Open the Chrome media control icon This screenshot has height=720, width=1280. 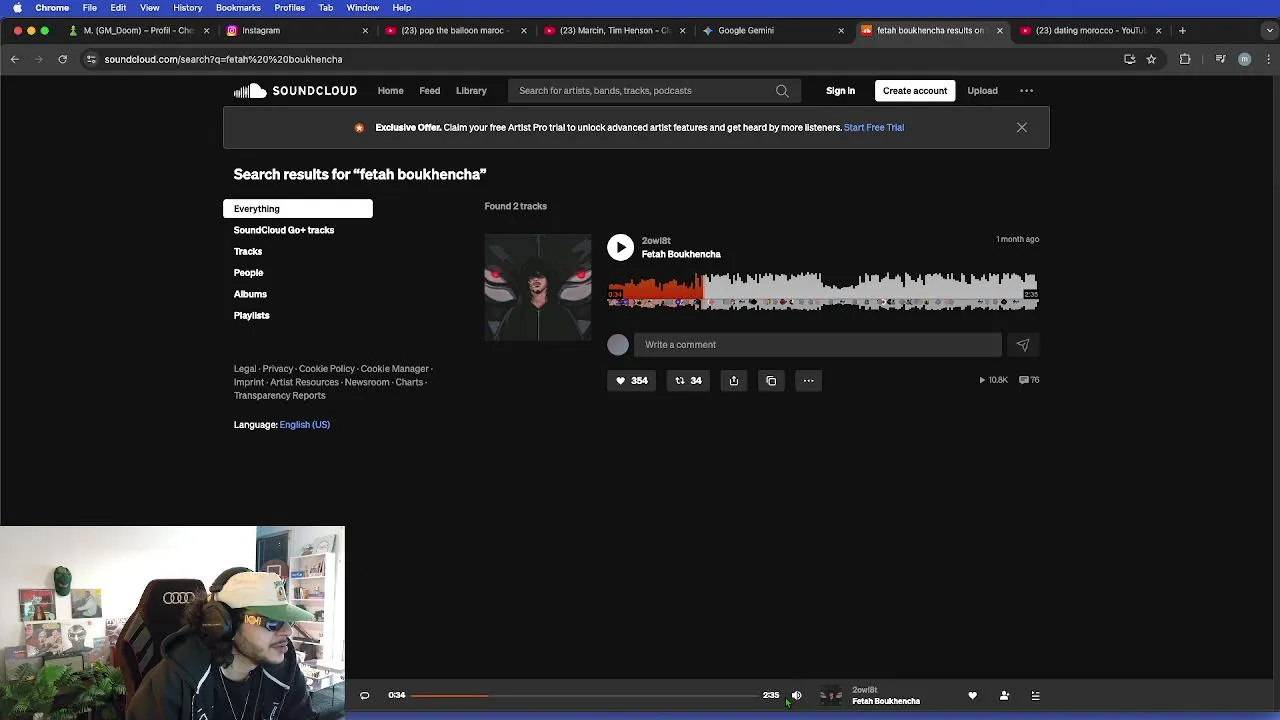[x=1220, y=60]
